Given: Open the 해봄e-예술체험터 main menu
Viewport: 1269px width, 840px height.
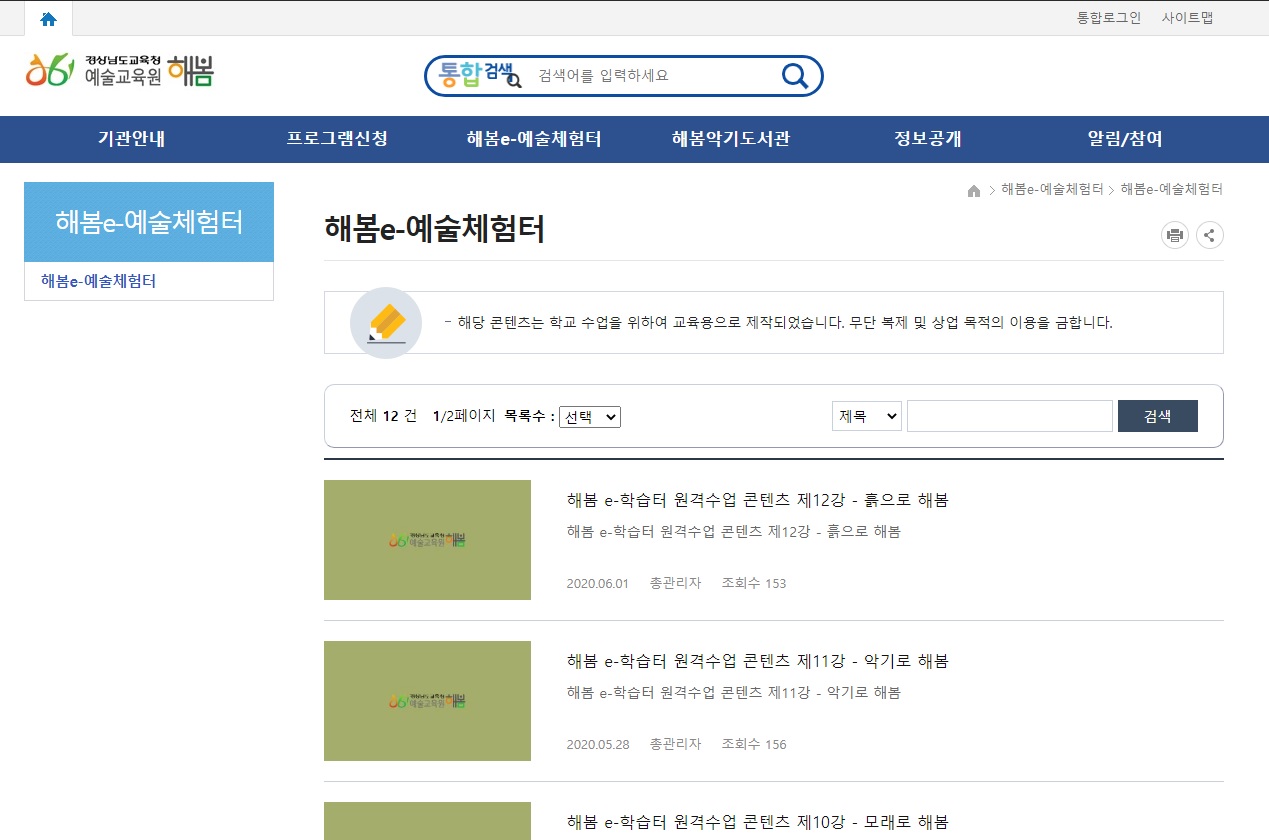Looking at the screenshot, I should 534,139.
